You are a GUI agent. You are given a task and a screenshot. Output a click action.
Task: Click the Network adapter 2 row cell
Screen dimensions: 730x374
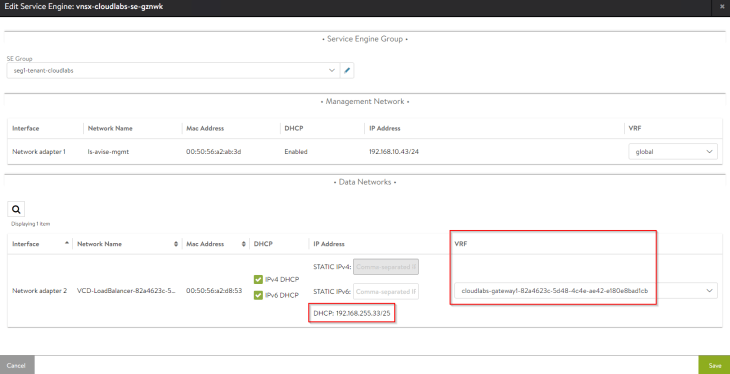point(40,291)
